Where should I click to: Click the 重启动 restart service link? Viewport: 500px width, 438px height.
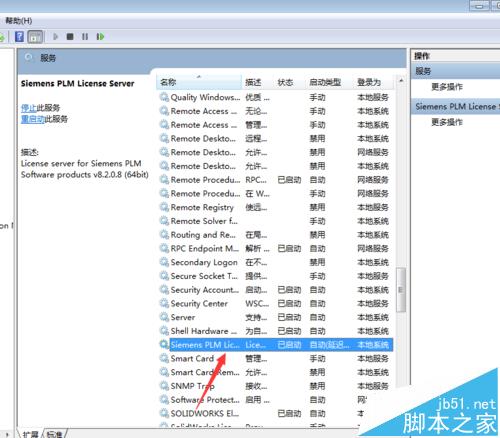coord(32,119)
